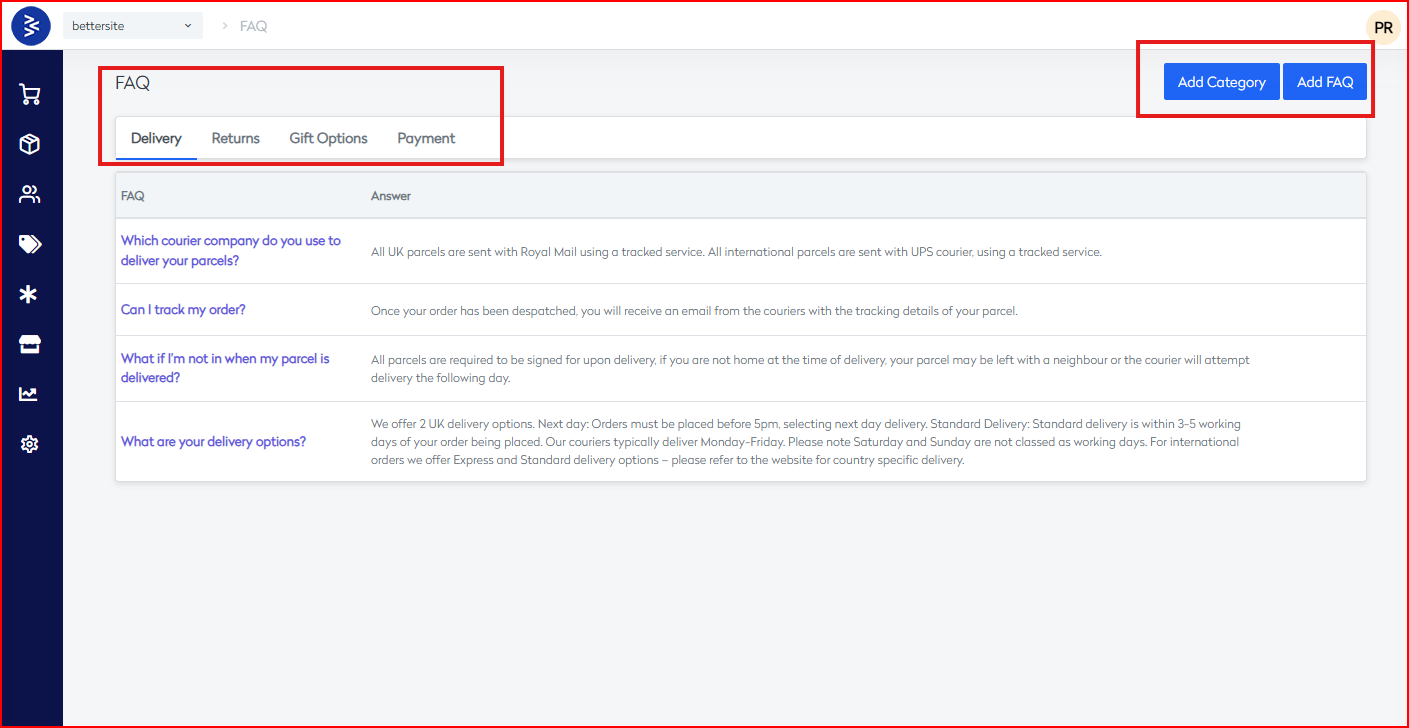Select the Payment tab
The height and width of the screenshot is (728, 1409).
426,138
